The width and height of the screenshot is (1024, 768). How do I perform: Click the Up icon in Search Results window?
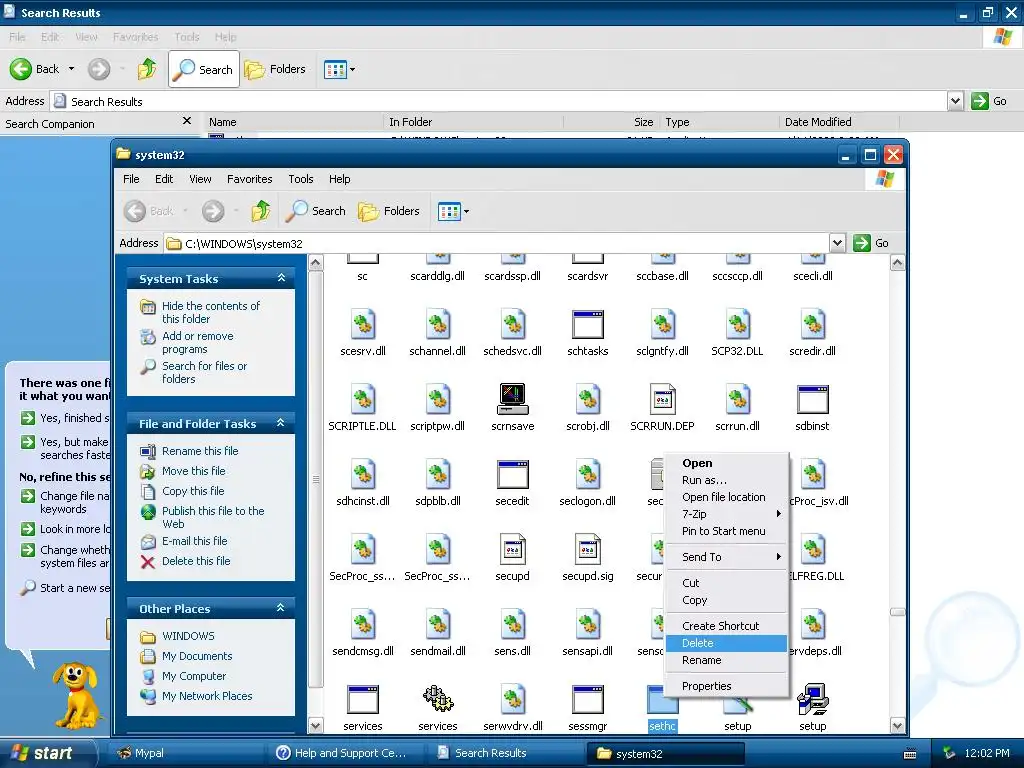click(147, 69)
